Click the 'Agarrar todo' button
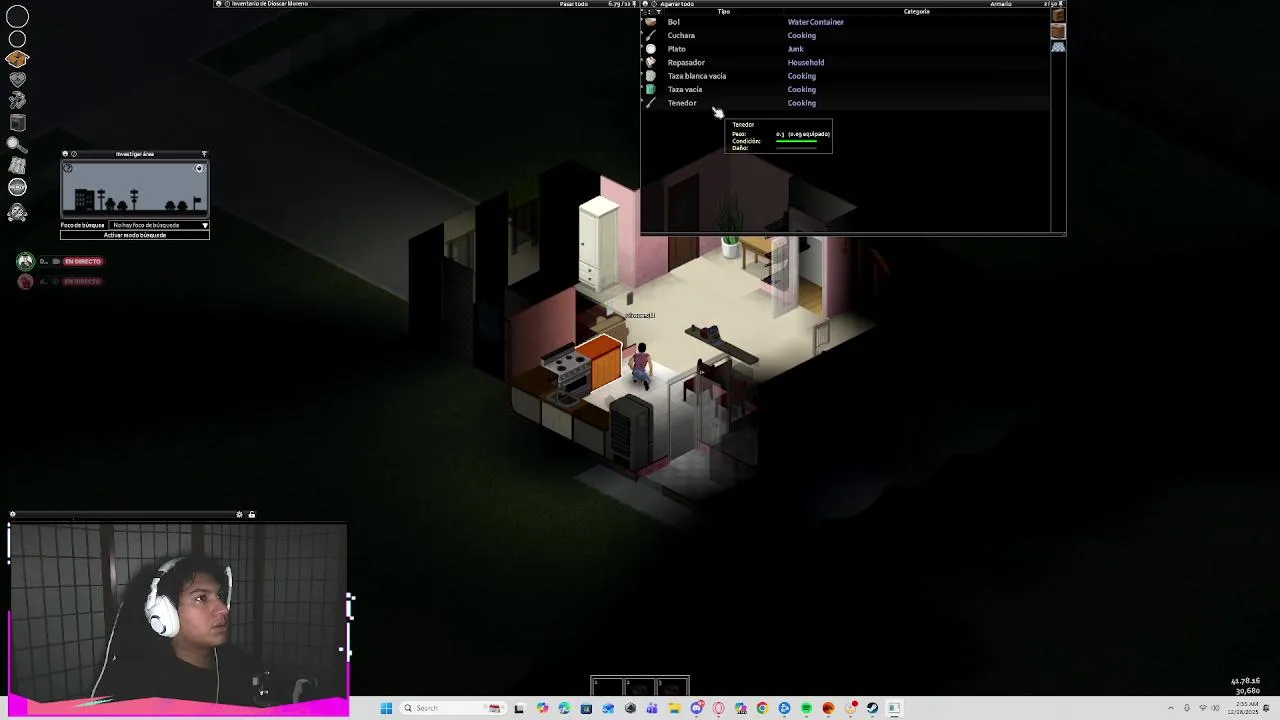 pyautogui.click(x=677, y=4)
